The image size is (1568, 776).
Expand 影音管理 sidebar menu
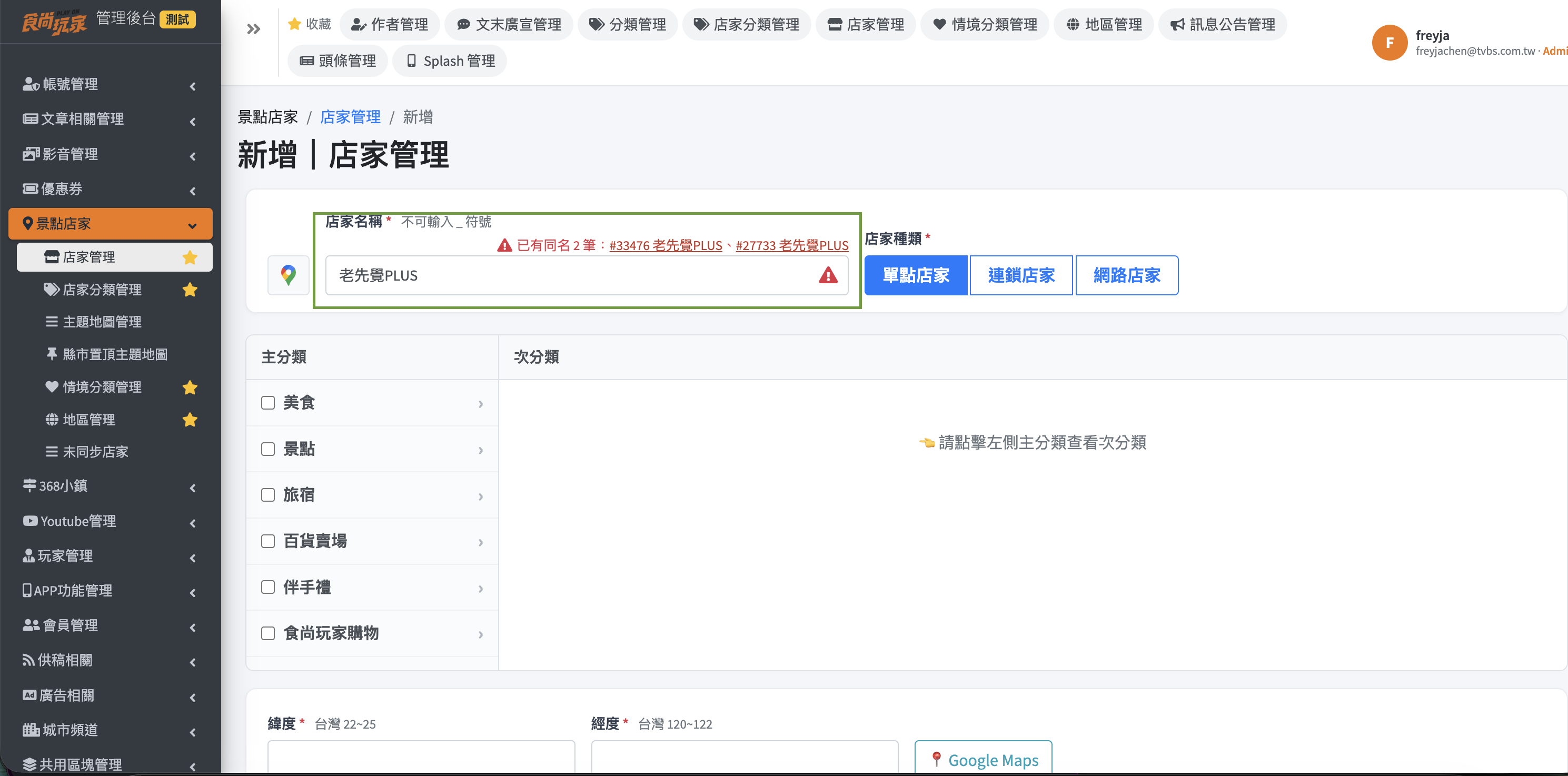[110, 154]
